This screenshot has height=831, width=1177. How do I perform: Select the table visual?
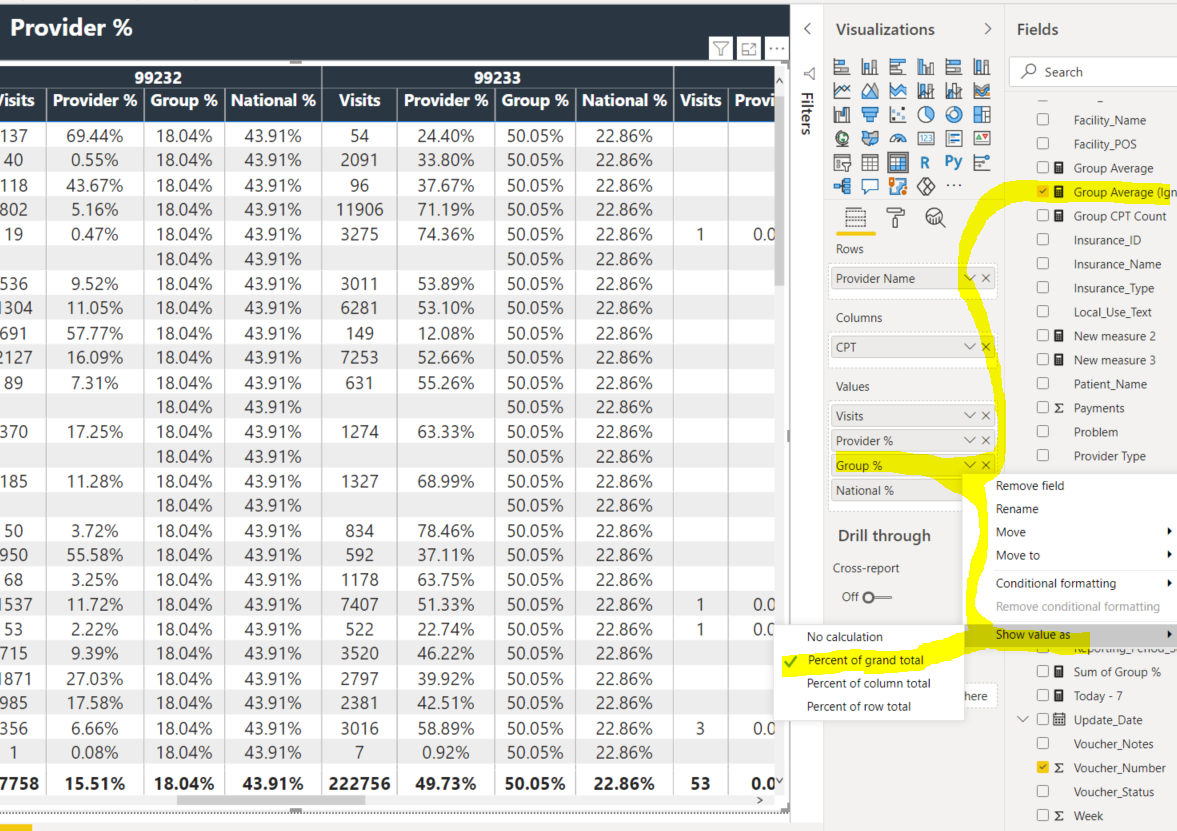click(869, 163)
